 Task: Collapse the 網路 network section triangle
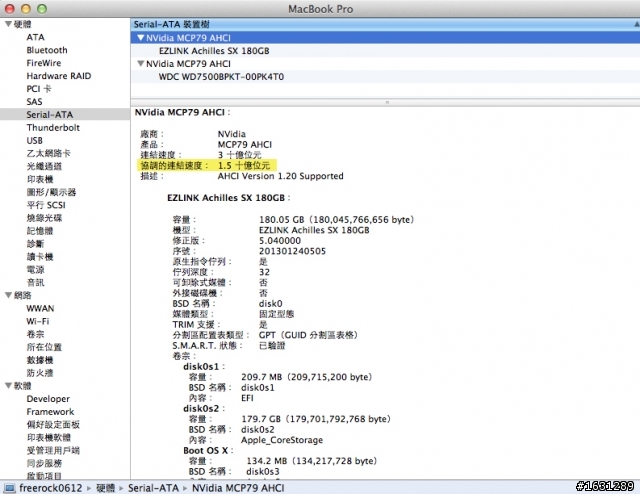coord(8,295)
